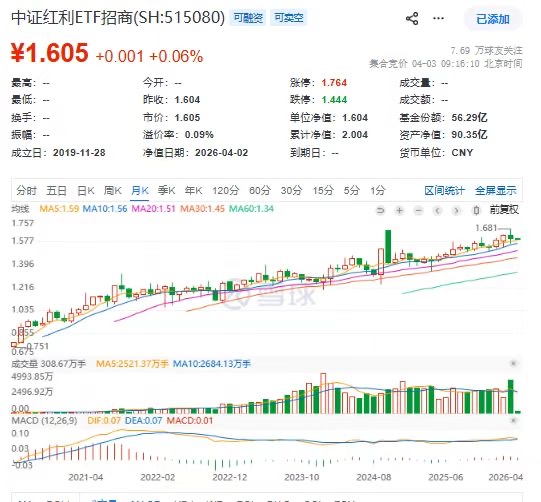Image resolution: width=541 pixels, height=502 pixels.
Task: Switch to the 年K chart tab
Action: pyautogui.click(x=194, y=190)
